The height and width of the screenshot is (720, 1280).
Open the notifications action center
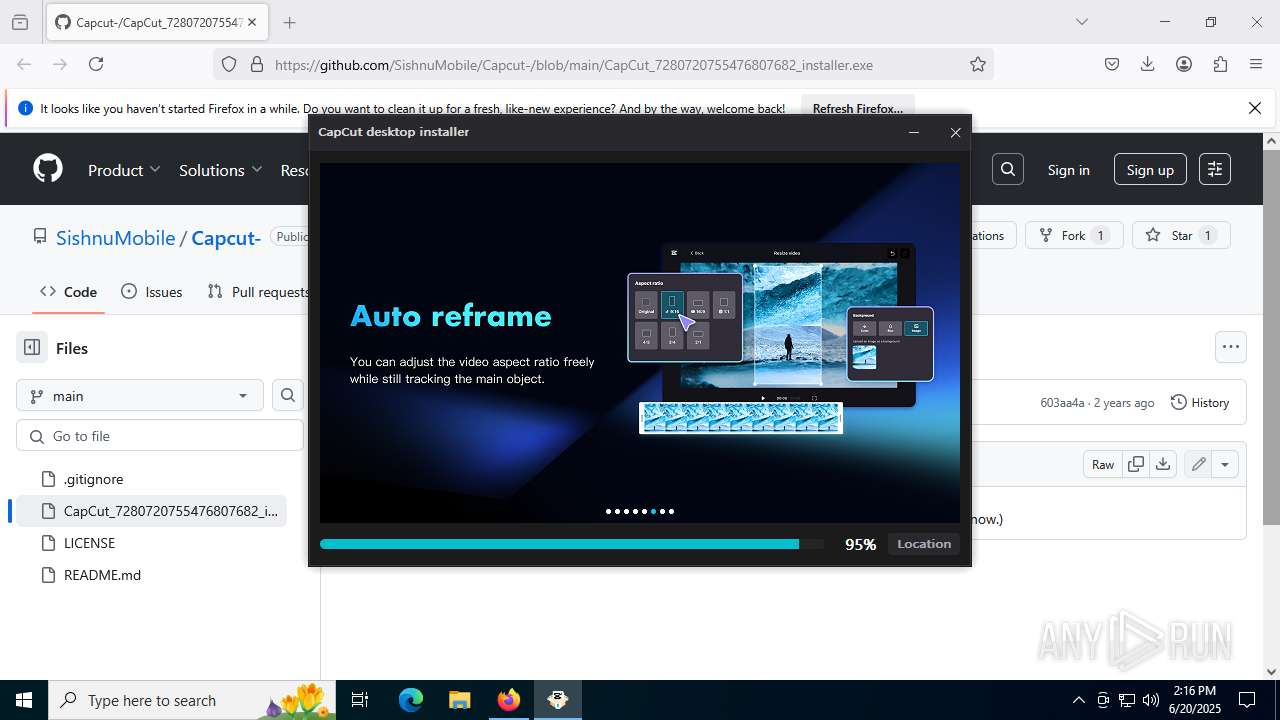[1247, 700]
